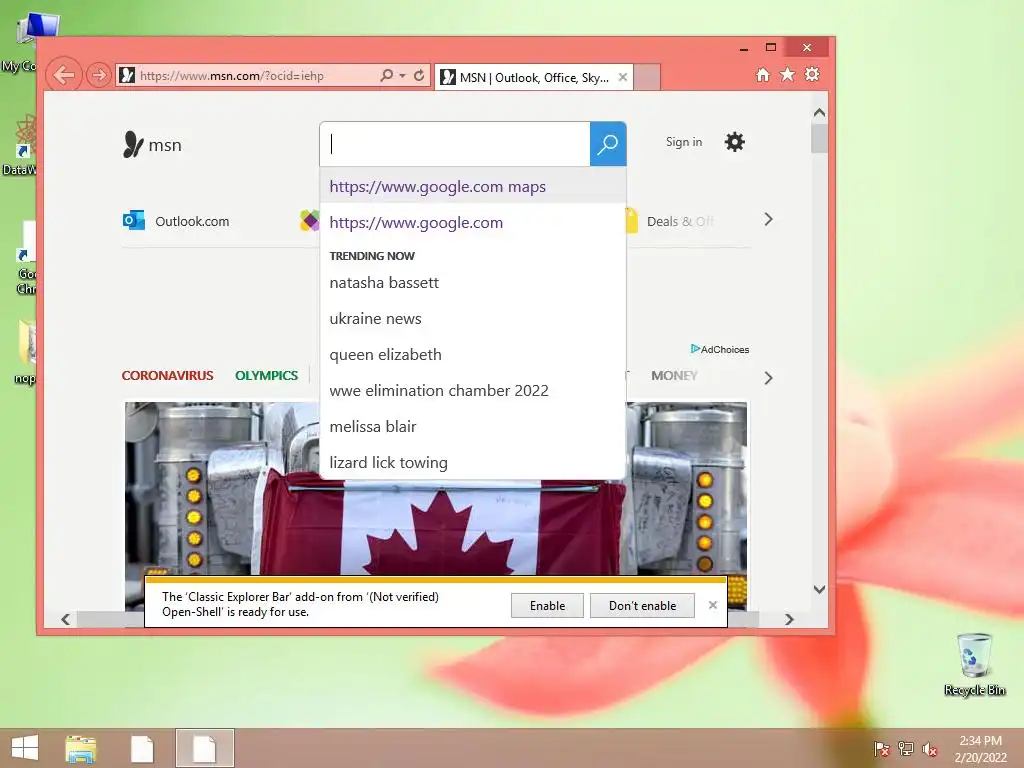Choose trending item melissa blair

(473, 426)
